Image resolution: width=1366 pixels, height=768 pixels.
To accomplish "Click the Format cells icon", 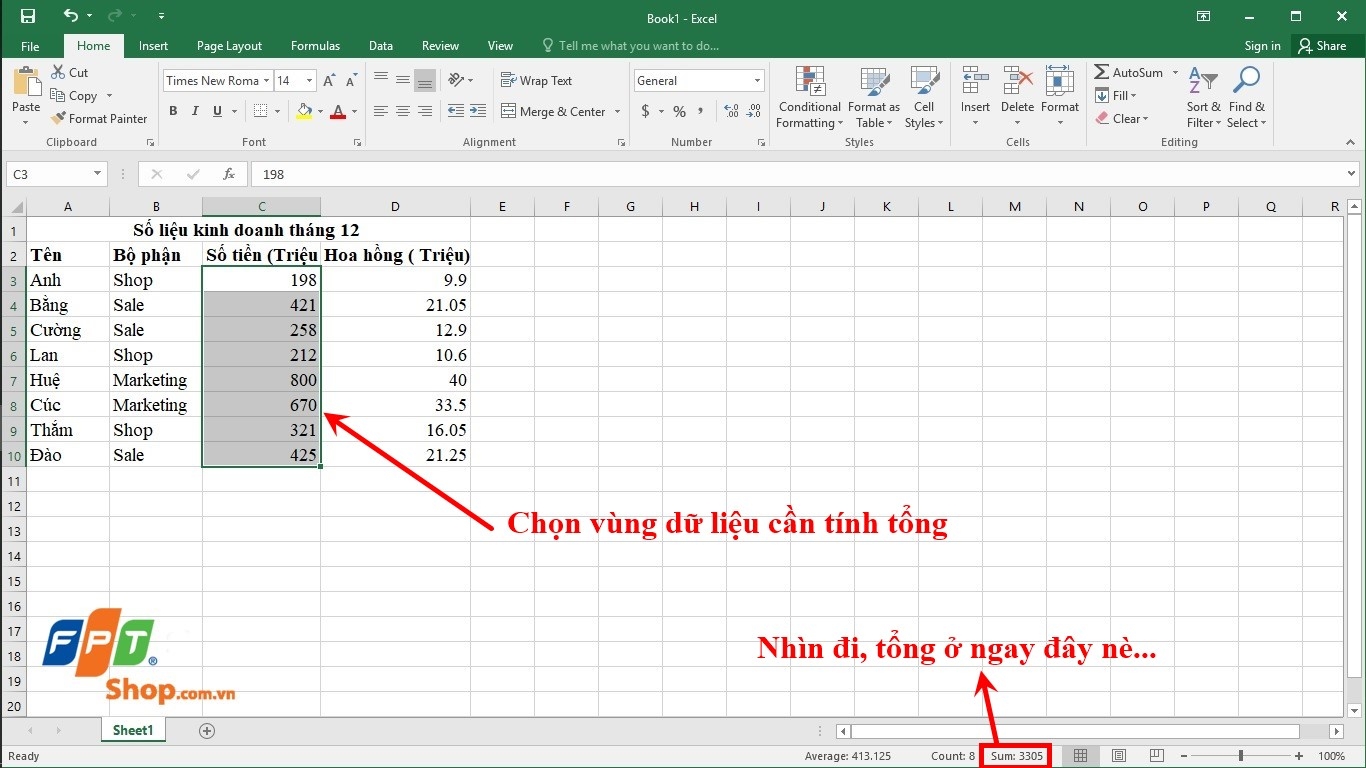I will pyautogui.click(x=1060, y=81).
